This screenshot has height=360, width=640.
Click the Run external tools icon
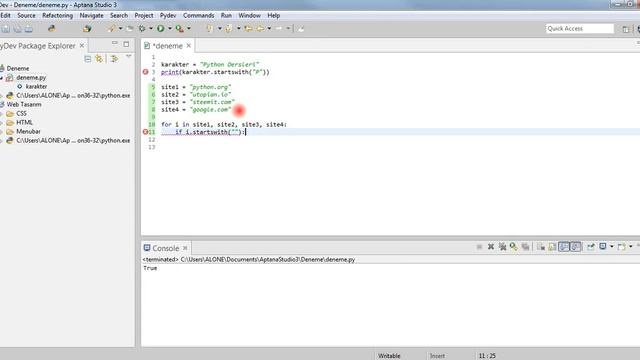[x=179, y=29]
